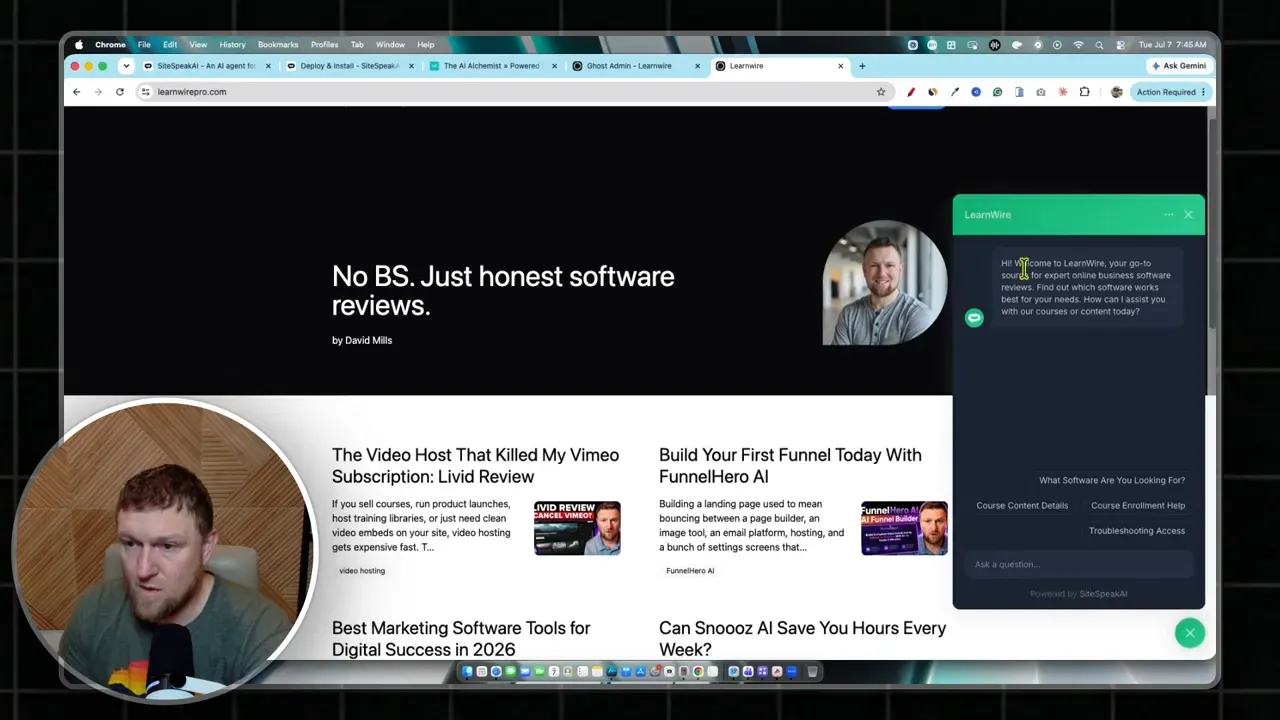Viewport: 1280px width, 720px height.
Task: Click the Livid Review video thumbnail
Action: pos(577,528)
